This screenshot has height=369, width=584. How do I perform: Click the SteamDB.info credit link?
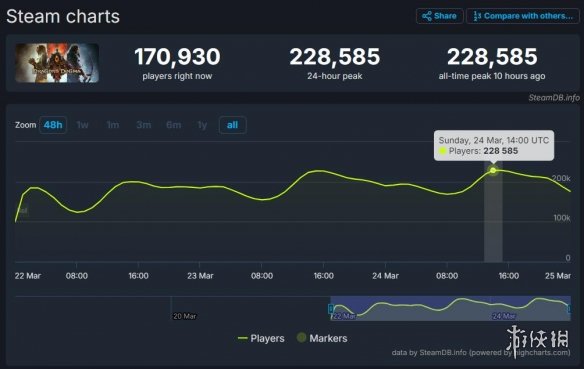[554, 98]
